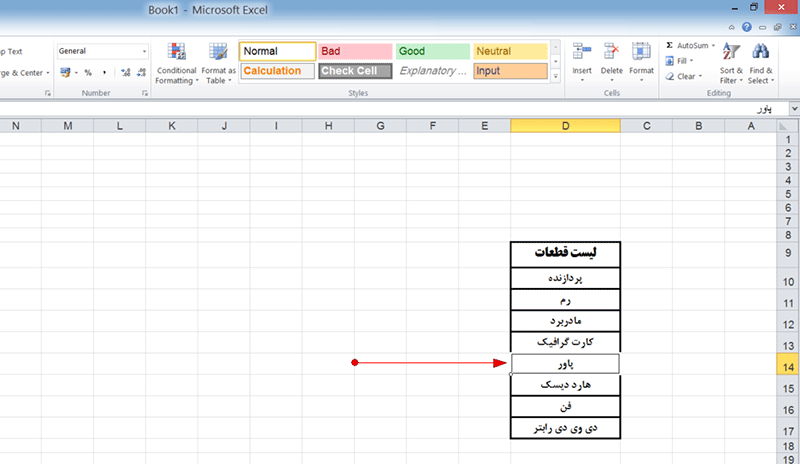
Task: Click the Sort & Filter icon
Action: (731, 62)
